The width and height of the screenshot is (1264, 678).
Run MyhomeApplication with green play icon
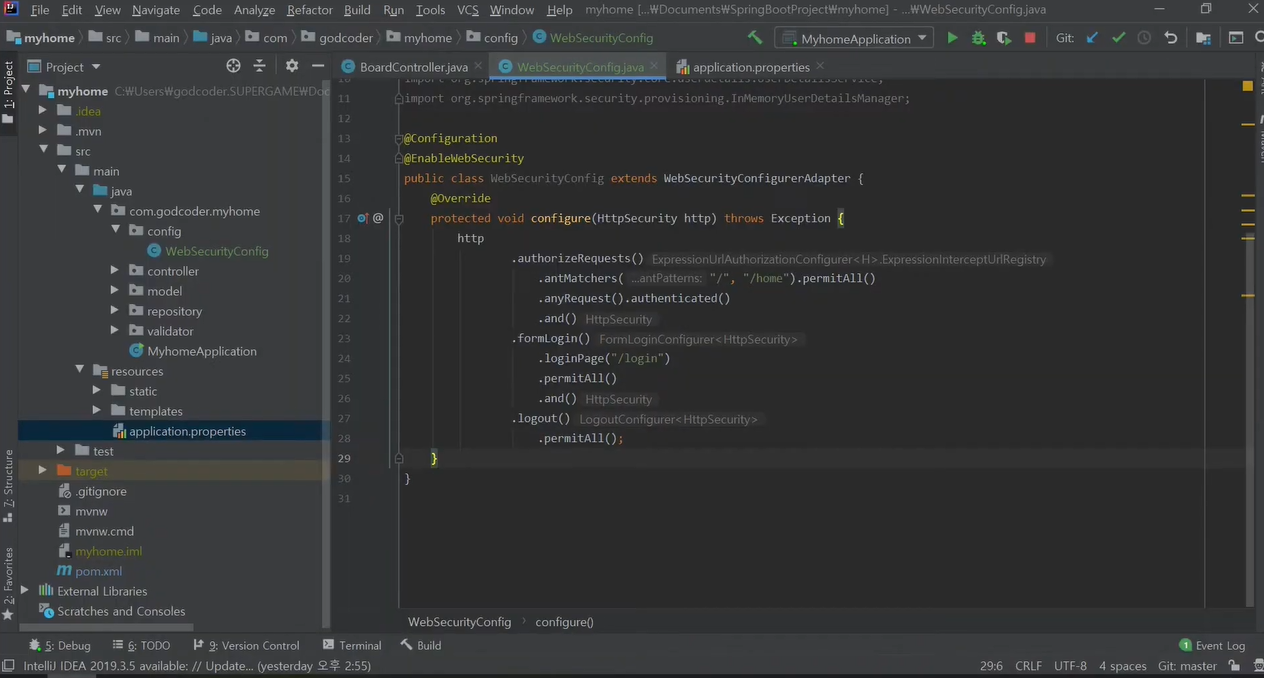[952, 38]
